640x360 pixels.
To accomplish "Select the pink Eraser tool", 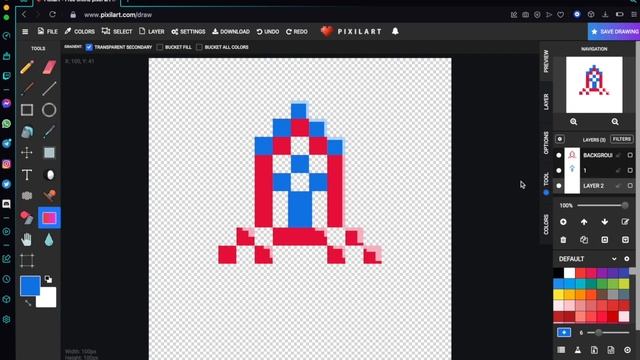I will pyautogui.click(x=49, y=67).
